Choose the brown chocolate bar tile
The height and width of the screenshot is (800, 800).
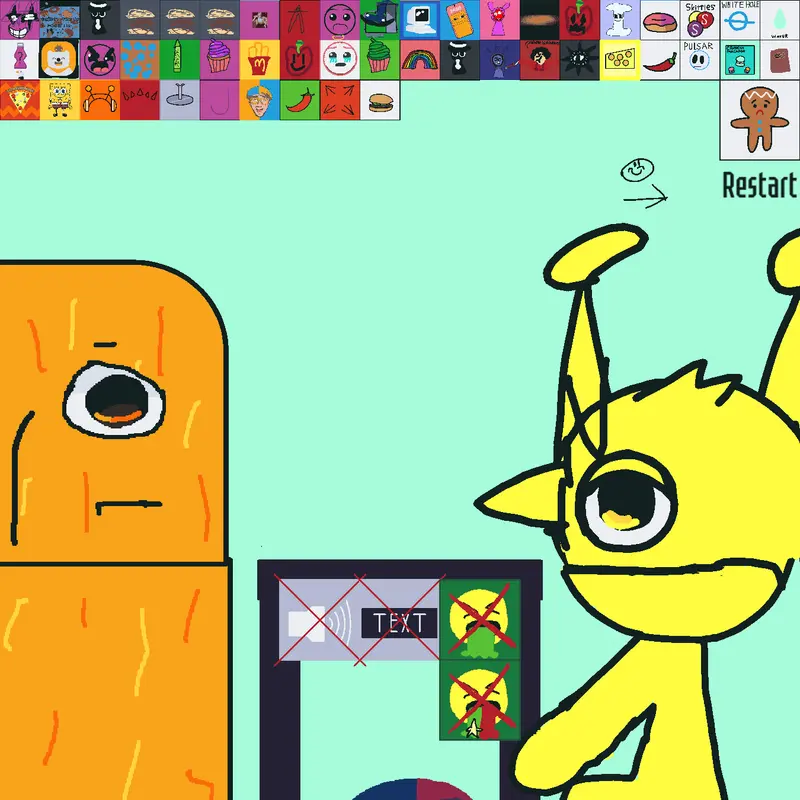tap(780, 60)
